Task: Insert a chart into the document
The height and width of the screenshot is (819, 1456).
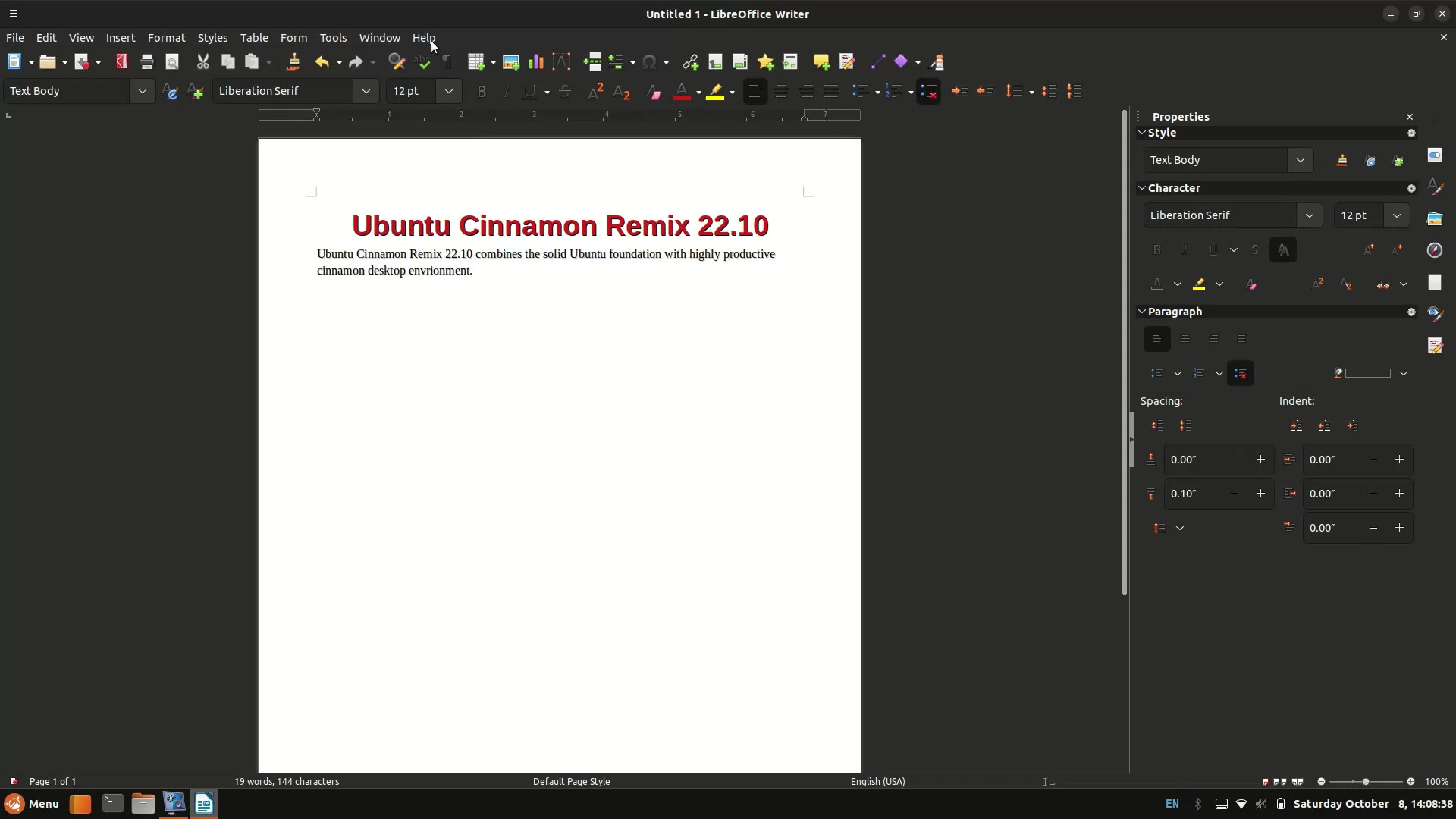Action: pos(536,61)
